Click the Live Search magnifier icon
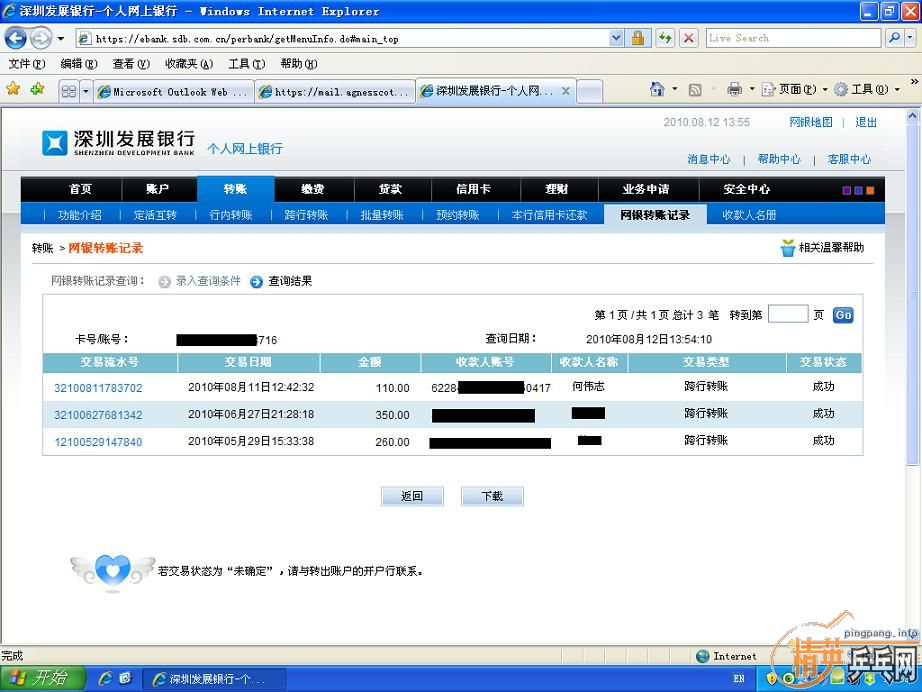The width and height of the screenshot is (922, 692). point(894,38)
